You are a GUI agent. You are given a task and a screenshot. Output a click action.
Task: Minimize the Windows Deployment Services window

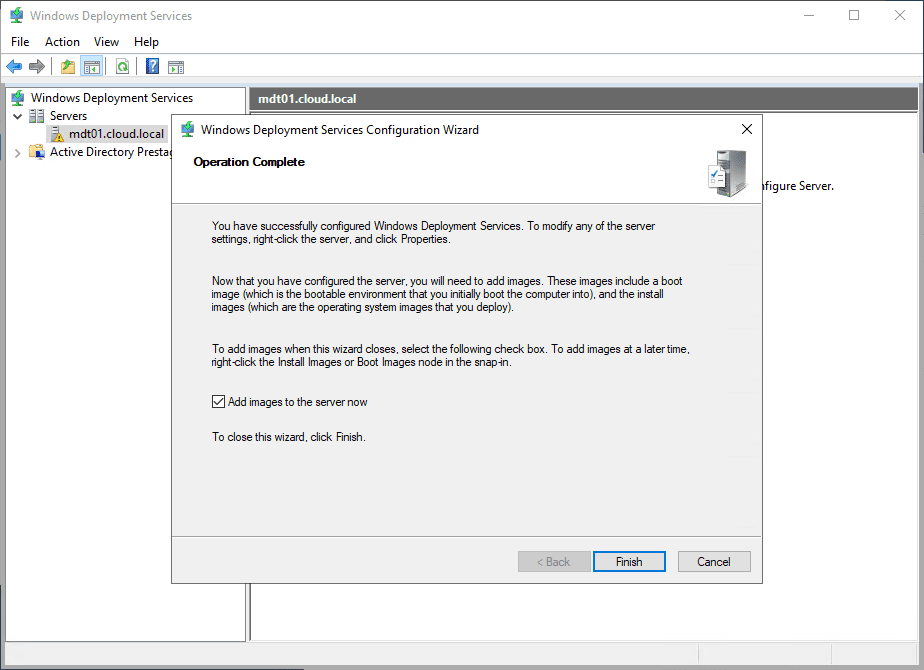[x=809, y=15]
